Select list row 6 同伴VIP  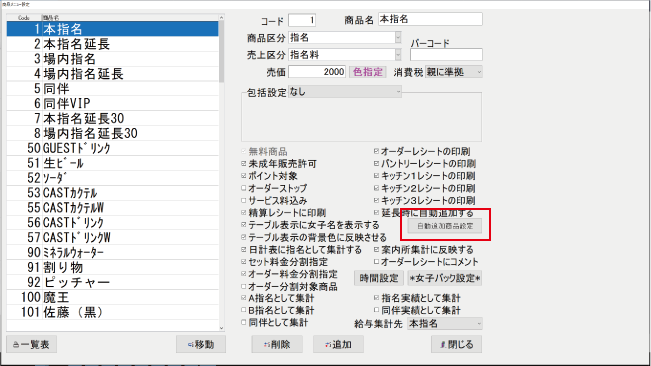[x=113, y=103]
